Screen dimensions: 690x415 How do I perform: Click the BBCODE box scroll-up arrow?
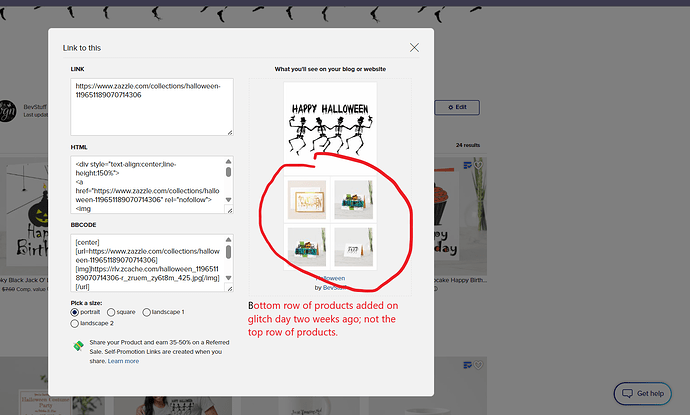[x=228, y=239]
